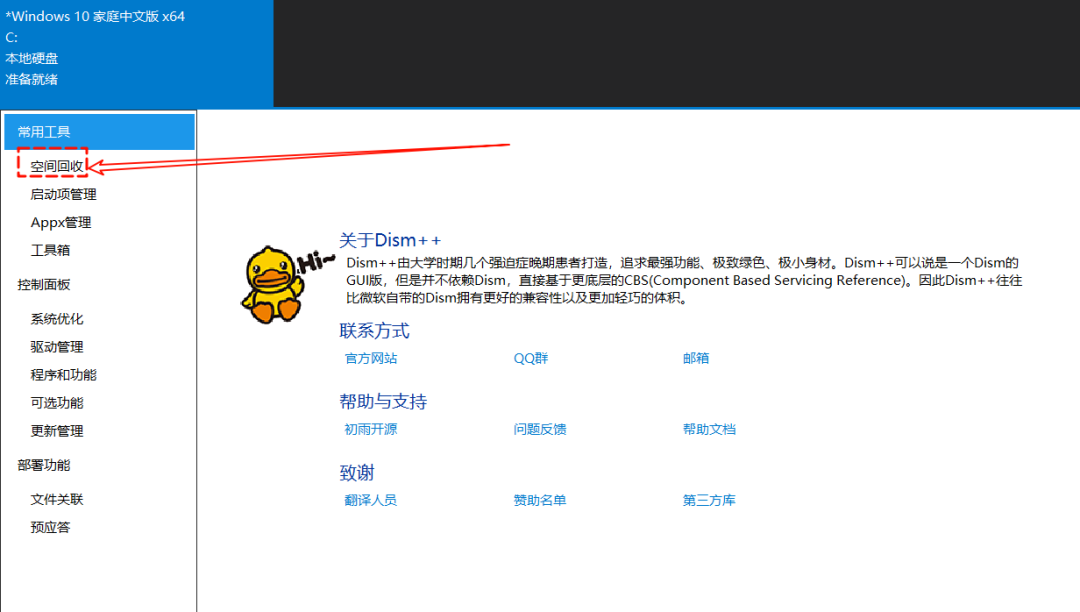Open 更新管理 in the sidebar

pyautogui.click(x=56, y=431)
